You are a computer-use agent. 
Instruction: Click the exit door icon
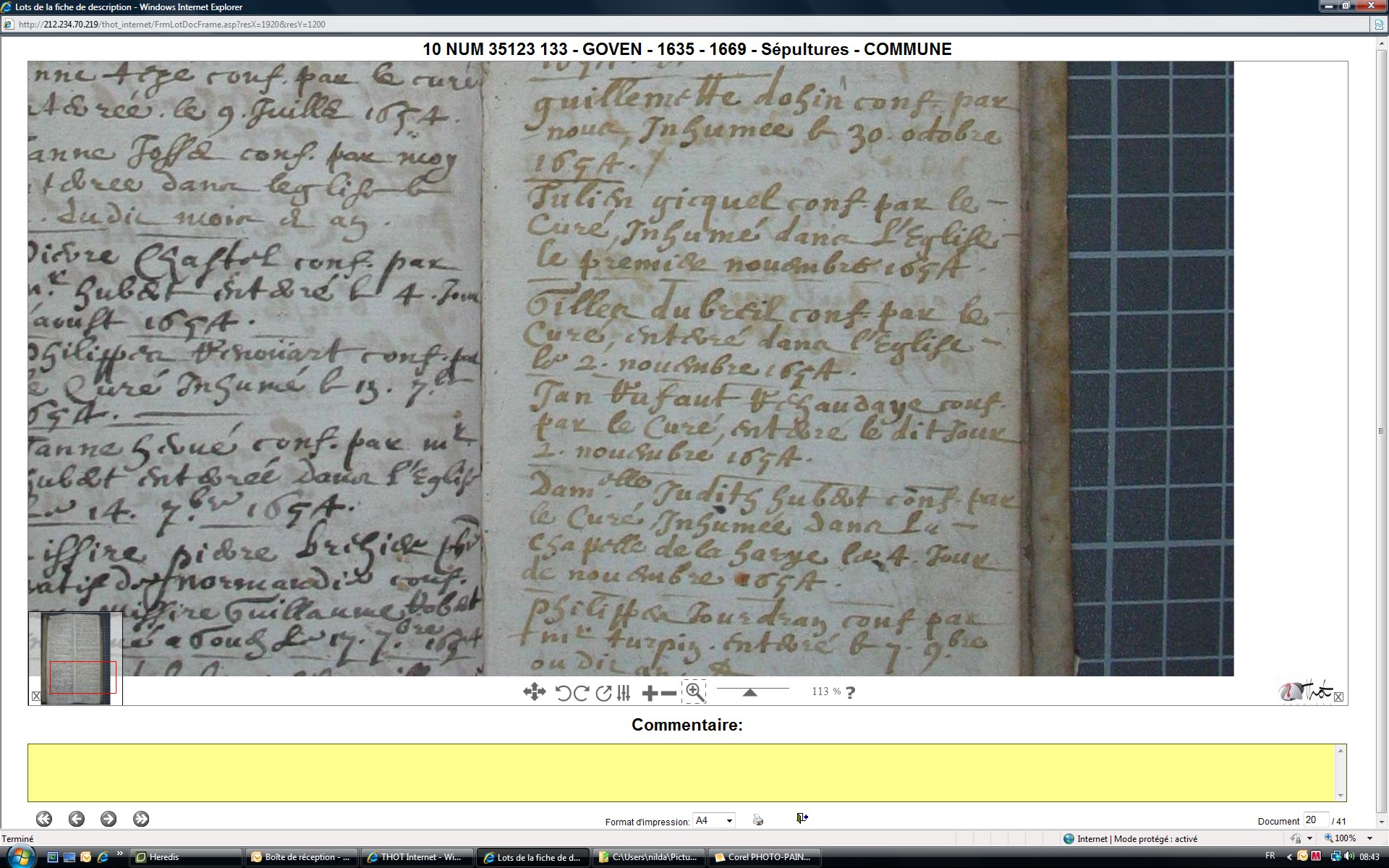click(802, 818)
